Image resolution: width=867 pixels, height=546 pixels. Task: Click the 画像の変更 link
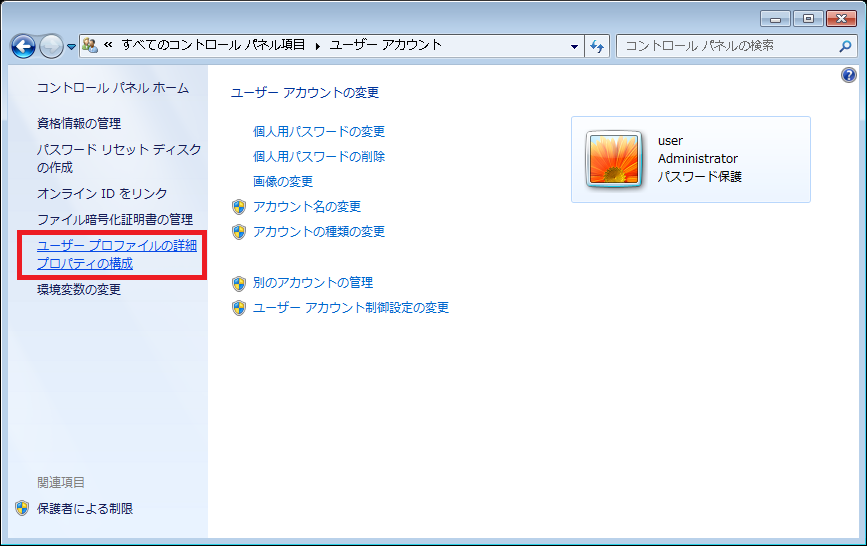click(283, 181)
